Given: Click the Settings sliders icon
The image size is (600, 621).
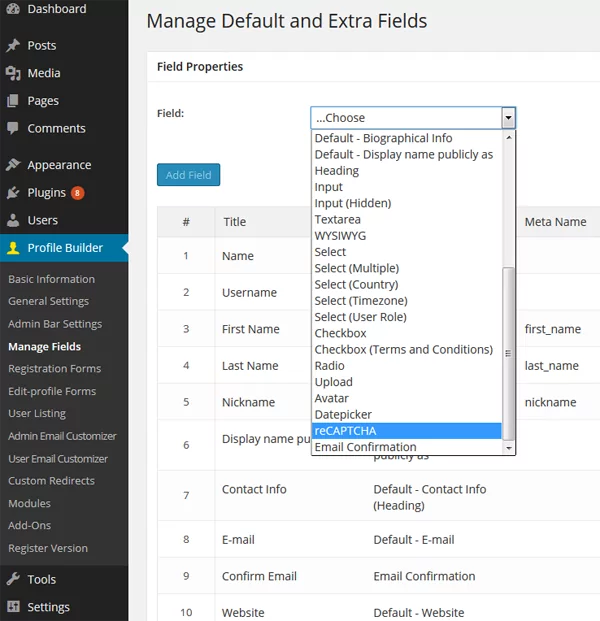Looking at the screenshot, I should pyautogui.click(x=13, y=607).
